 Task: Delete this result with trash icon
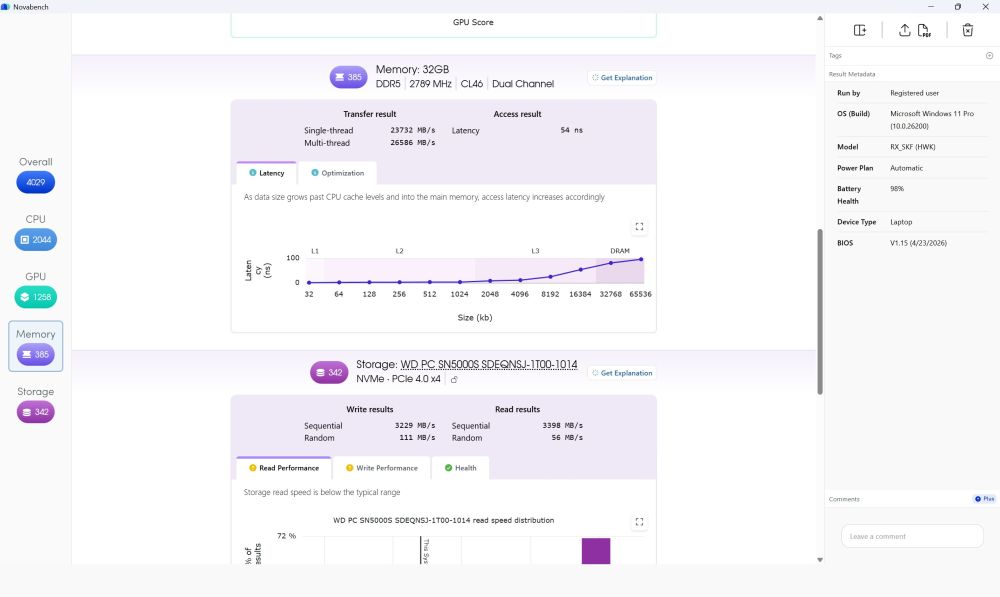[x=967, y=30]
